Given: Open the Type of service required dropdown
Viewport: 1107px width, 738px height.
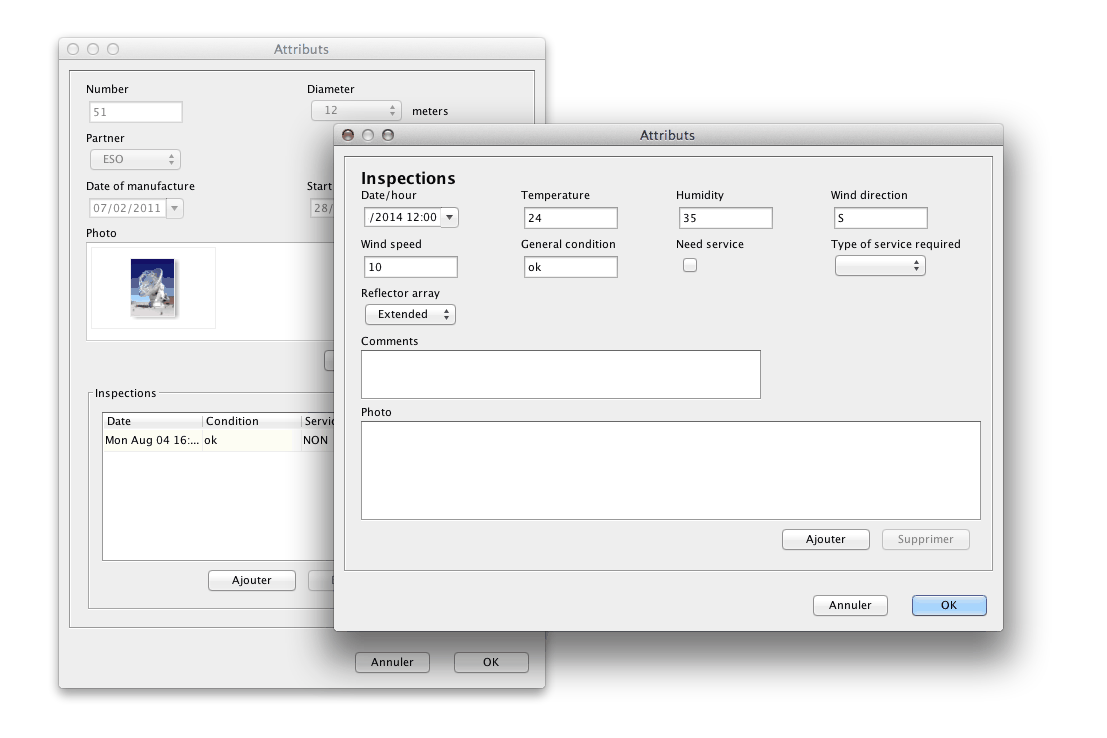Looking at the screenshot, I should [x=880, y=266].
